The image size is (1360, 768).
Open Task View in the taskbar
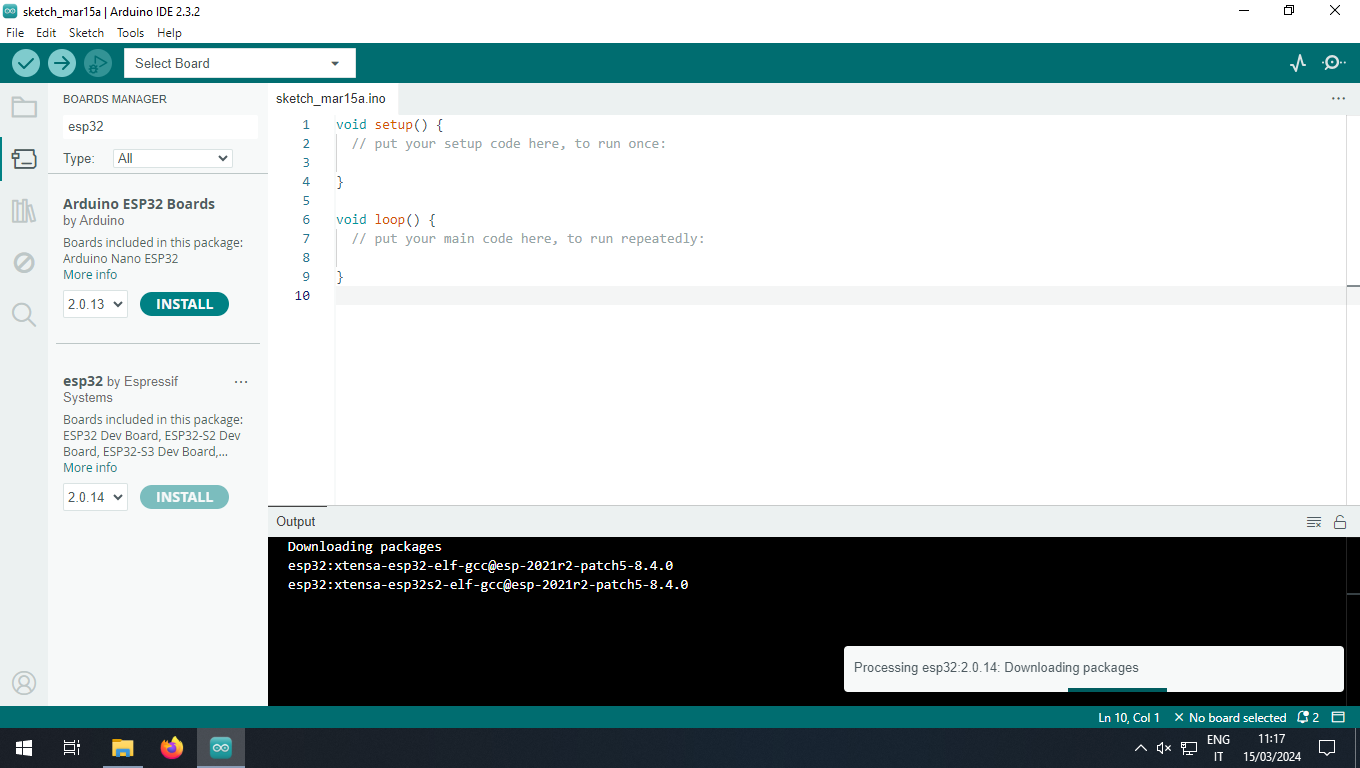pyautogui.click(x=72, y=748)
